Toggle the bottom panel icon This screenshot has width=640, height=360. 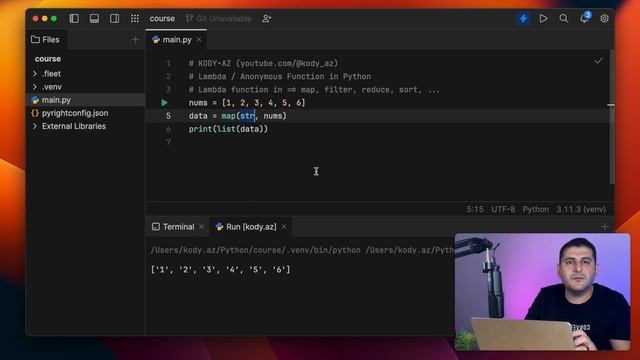click(94, 18)
